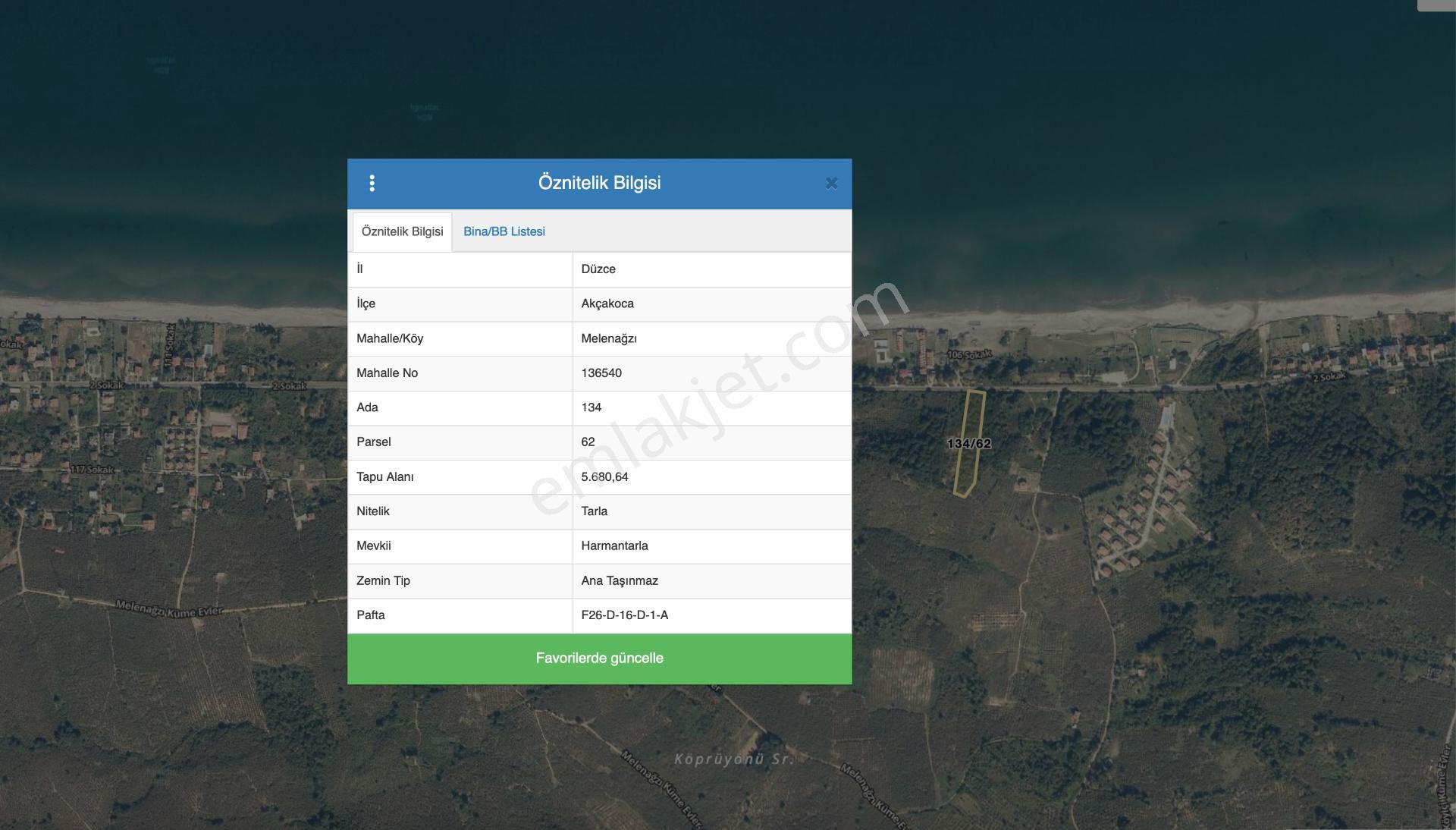Click the Zemin Tip value Ana Taşınmaz

pyautogui.click(x=619, y=580)
